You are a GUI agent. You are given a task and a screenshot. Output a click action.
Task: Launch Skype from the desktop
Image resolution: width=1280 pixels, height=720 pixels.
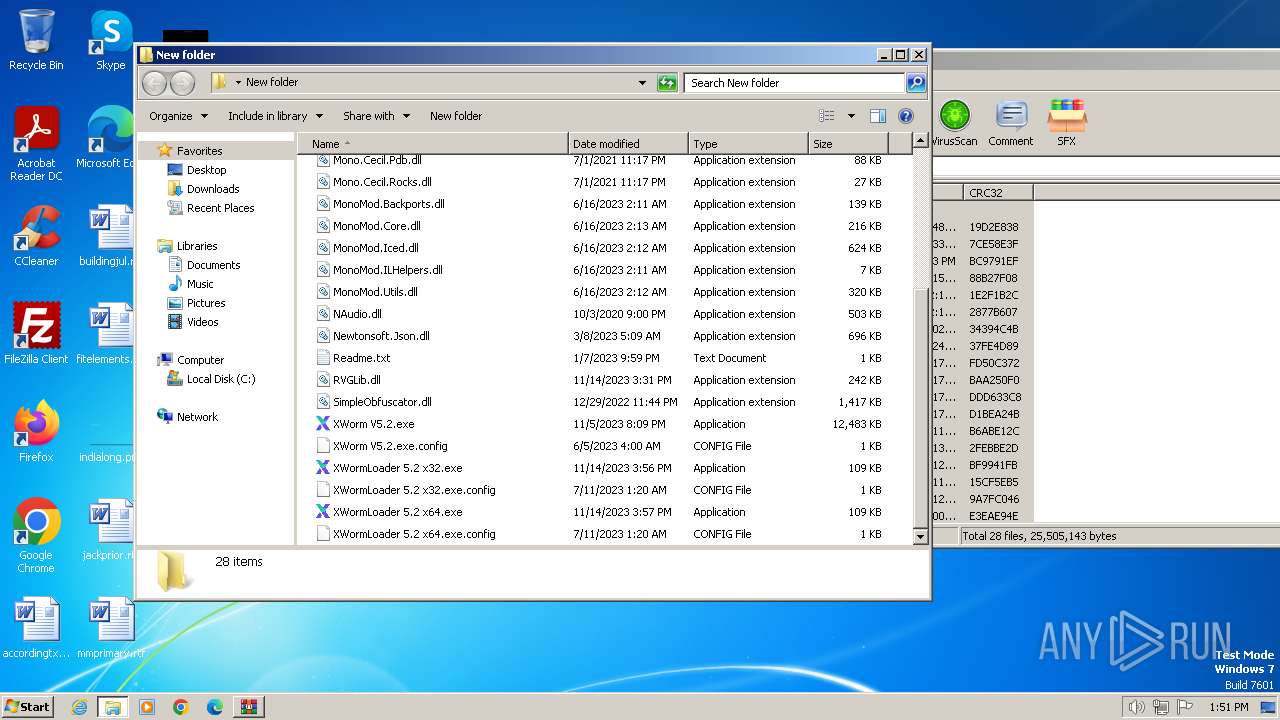(110, 40)
